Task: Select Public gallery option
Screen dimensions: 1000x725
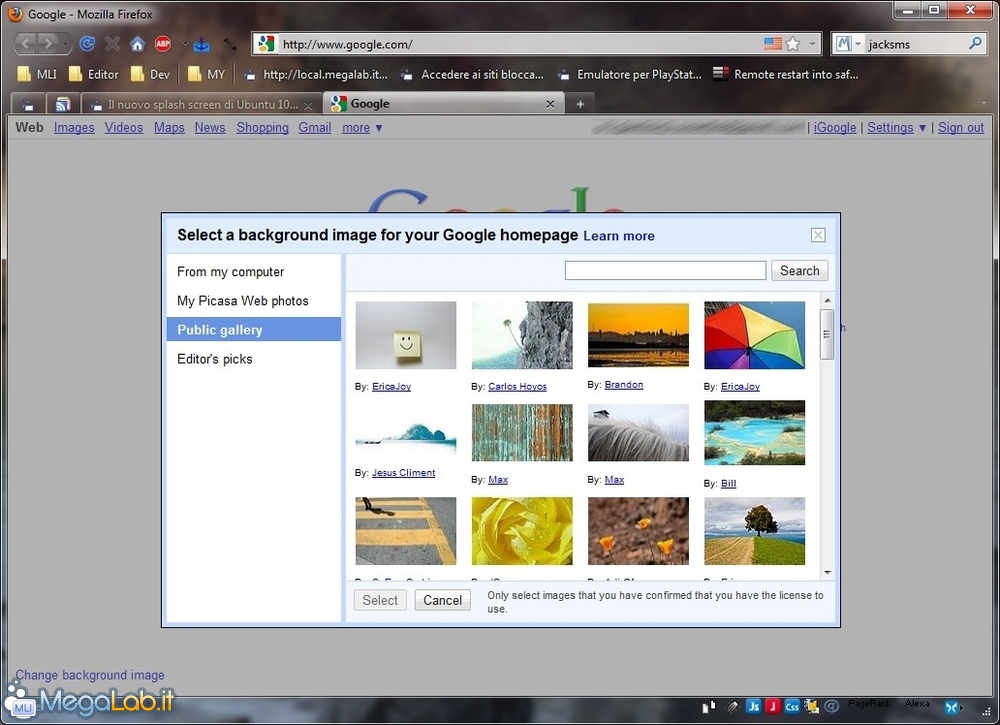Action: pos(253,330)
